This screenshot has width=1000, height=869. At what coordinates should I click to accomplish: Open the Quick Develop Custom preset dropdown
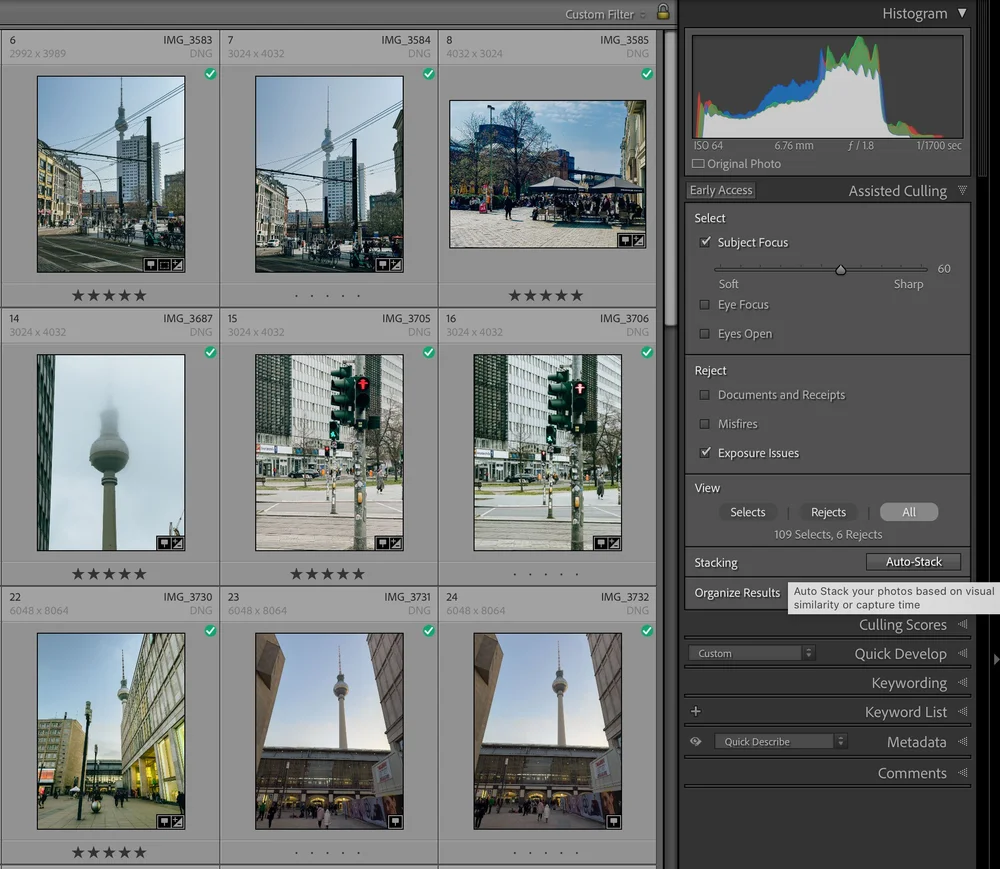[752, 654]
